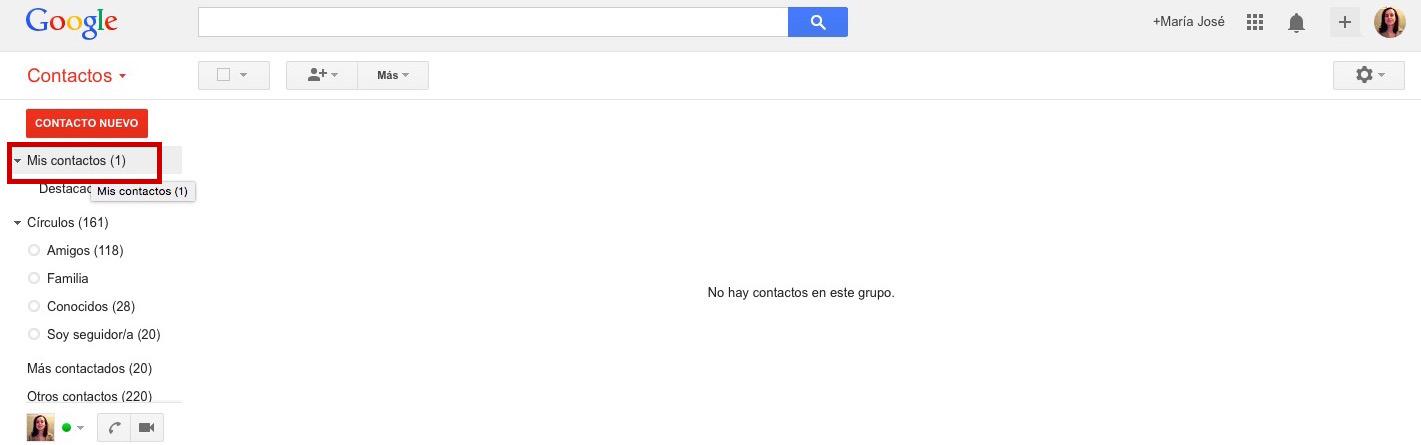This screenshot has height=445, width=1421.
Task: Tick the select-all checkbox in the toolbar
Action: [224, 75]
